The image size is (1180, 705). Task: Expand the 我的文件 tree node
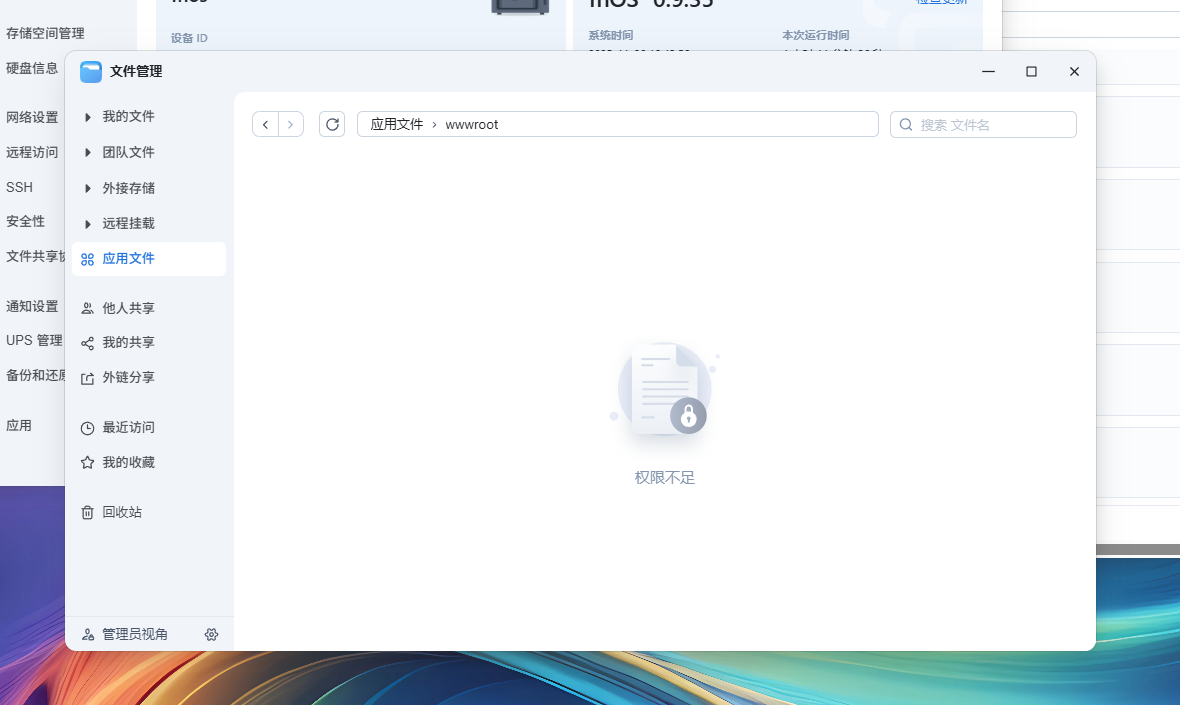[x=87, y=117]
